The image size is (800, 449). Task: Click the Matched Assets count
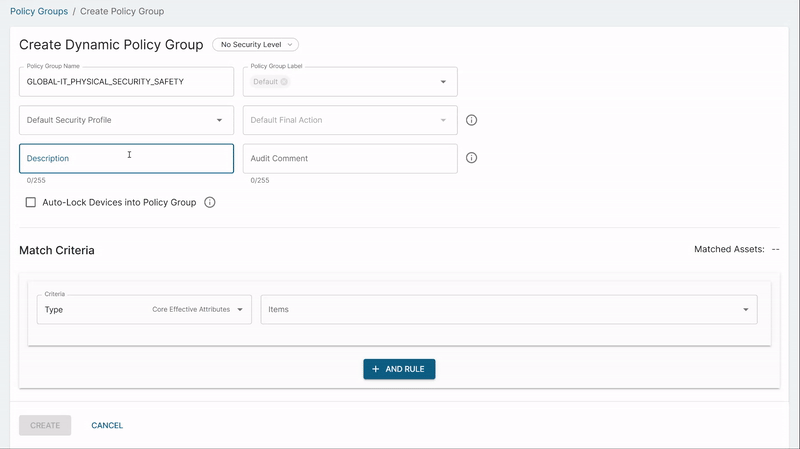(775, 249)
